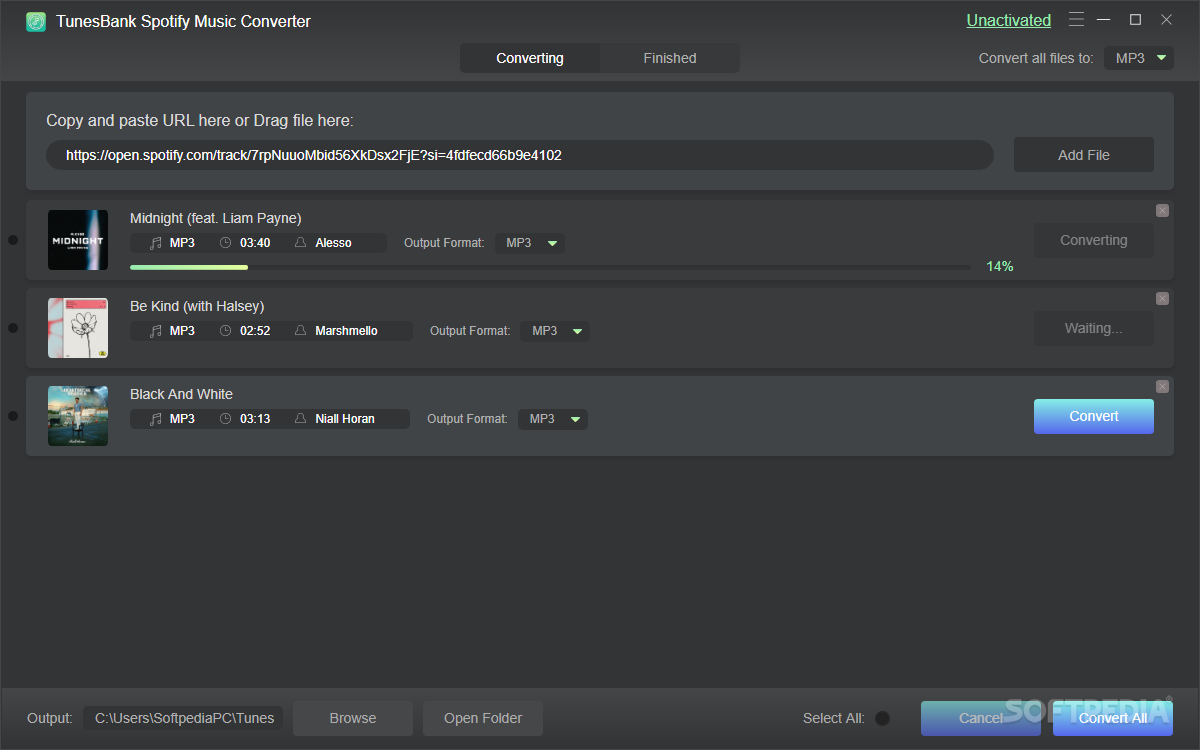Open Convert all files to MP3 dropdown
This screenshot has height=750, width=1200.
coord(1139,58)
